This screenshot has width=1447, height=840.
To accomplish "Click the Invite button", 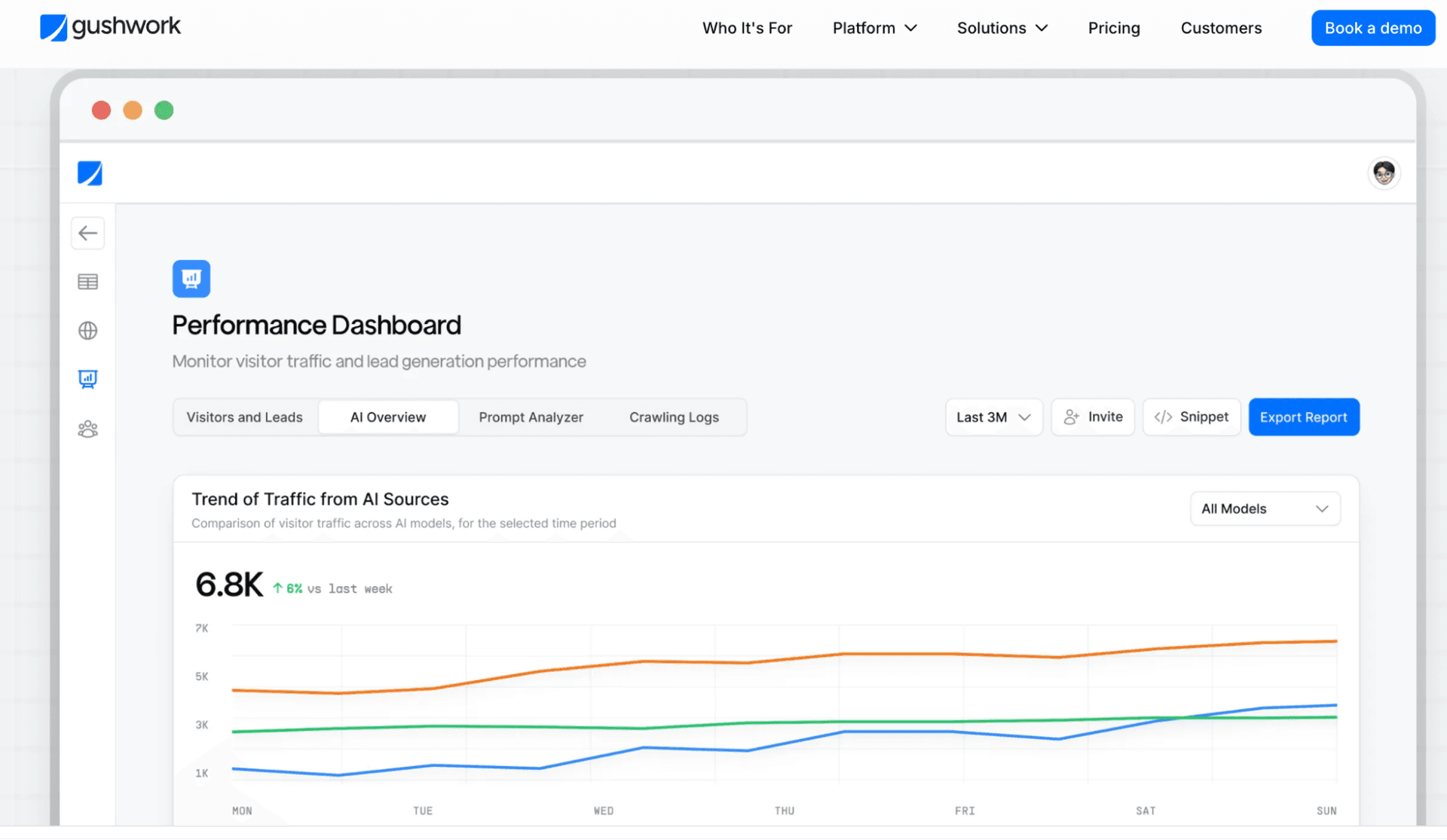I will pyautogui.click(x=1093, y=417).
